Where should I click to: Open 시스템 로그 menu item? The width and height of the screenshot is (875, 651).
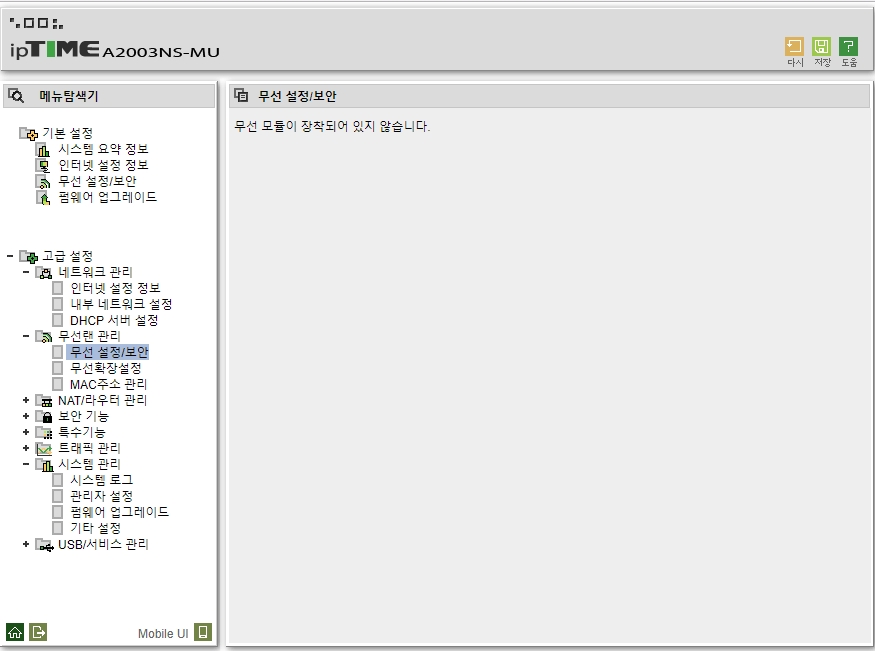[101, 480]
